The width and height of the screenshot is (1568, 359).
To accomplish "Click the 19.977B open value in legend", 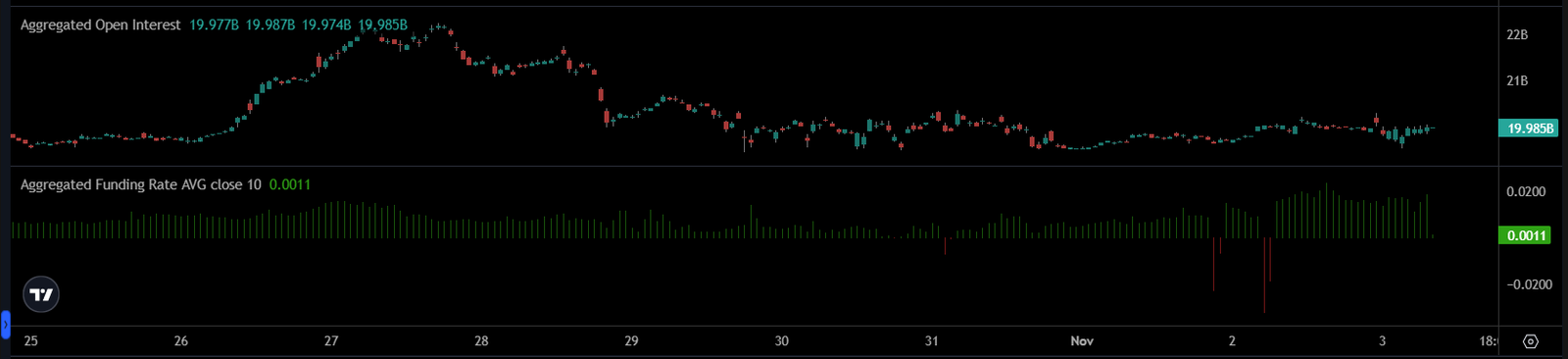I will pyautogui.click(x=214, y=25).
